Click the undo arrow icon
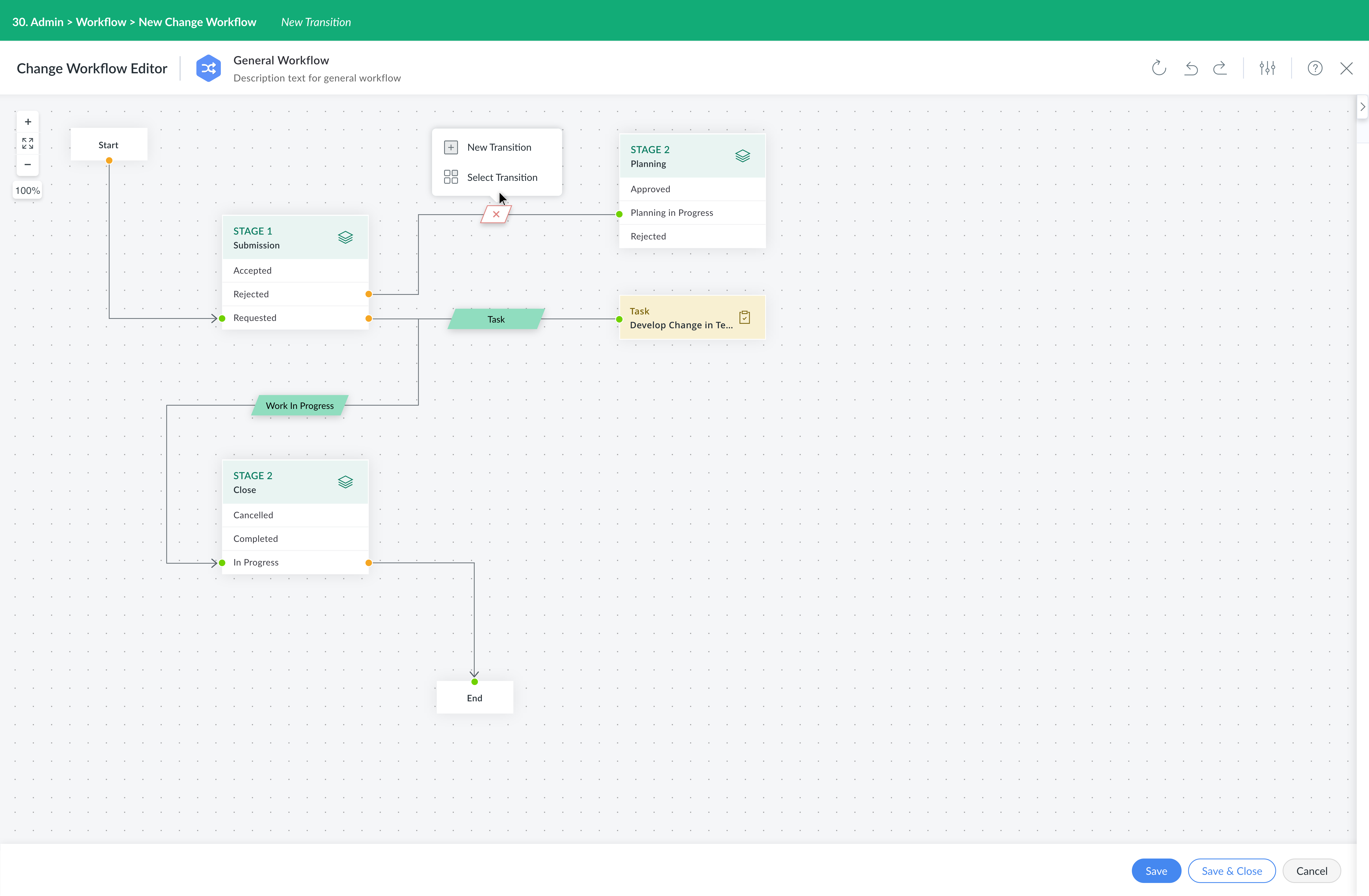This screenshot has width=1369, height=896. (x=1191, y=68)
